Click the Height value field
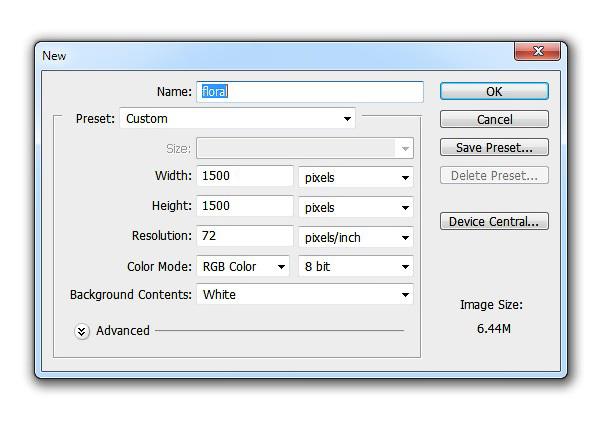600x428 pixels. [245, 205]
